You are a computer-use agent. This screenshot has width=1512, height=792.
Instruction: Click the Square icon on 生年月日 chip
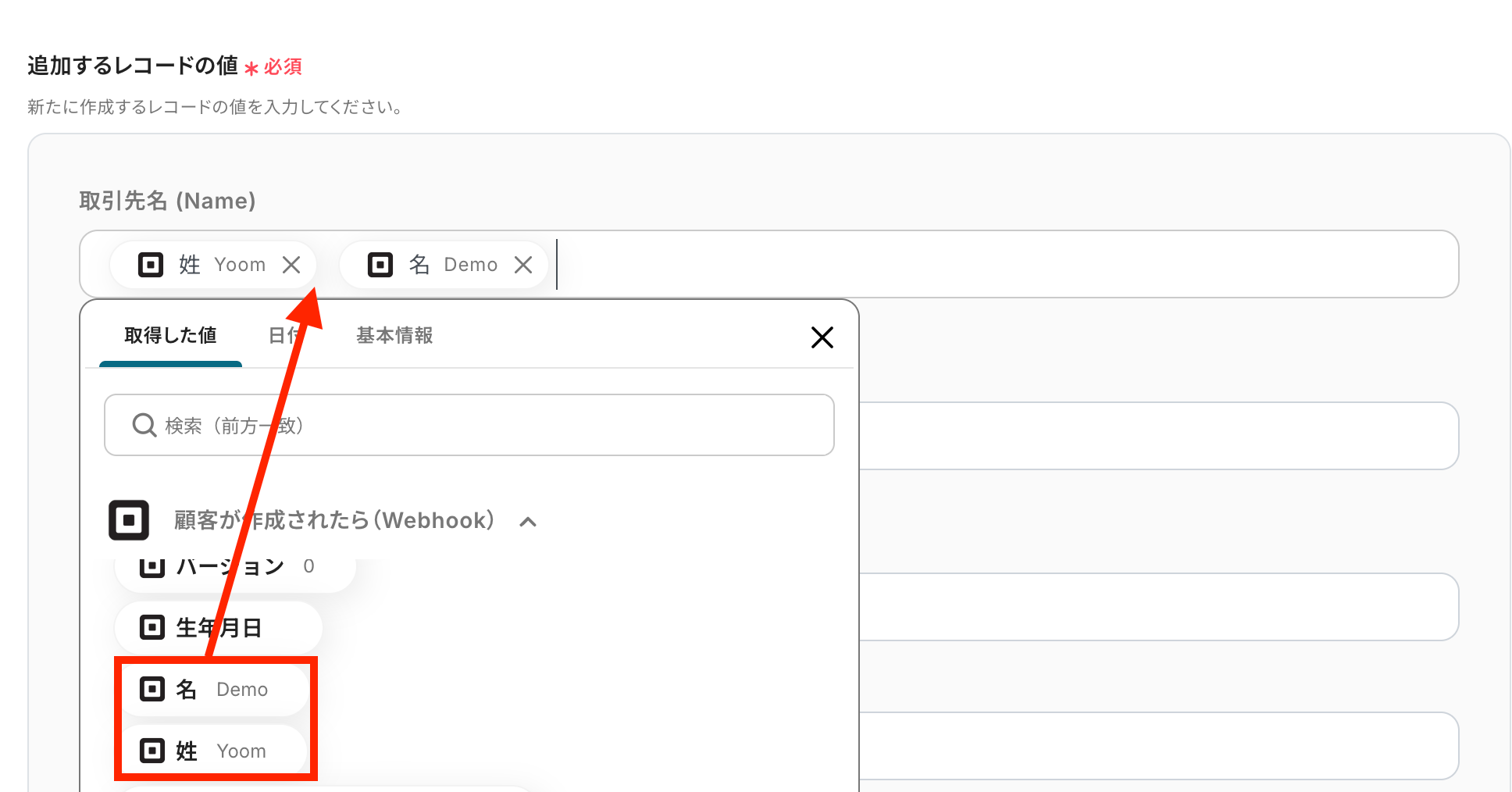point(152,627)
